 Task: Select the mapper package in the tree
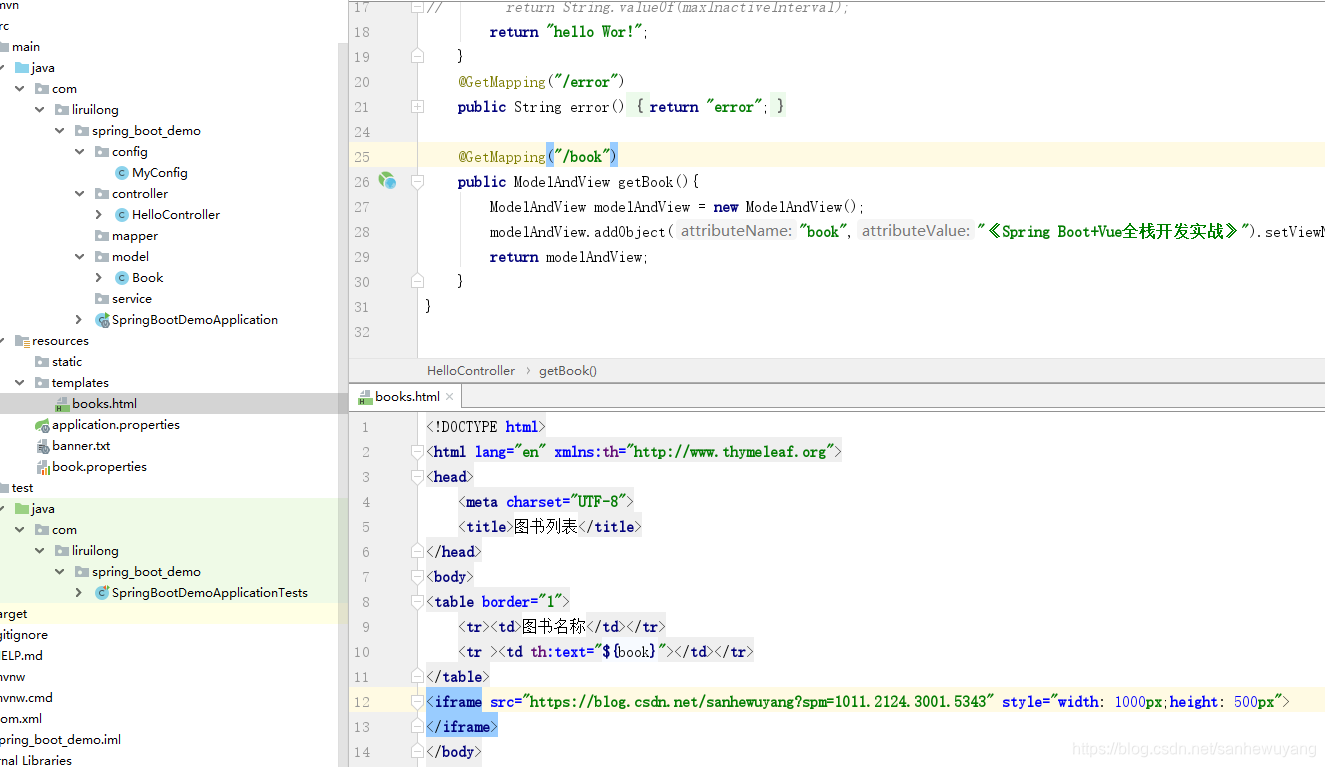[x=135, y=236]
